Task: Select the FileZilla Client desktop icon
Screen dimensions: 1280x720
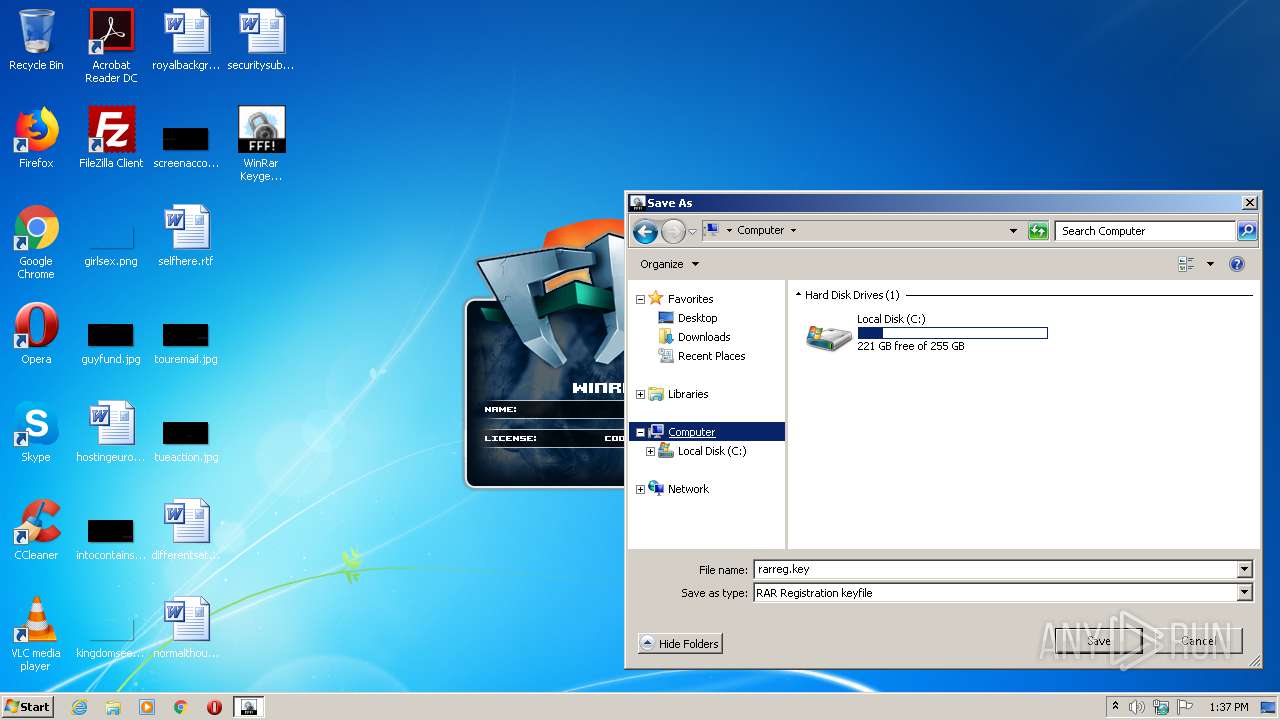Action: (x=111, y=138)
